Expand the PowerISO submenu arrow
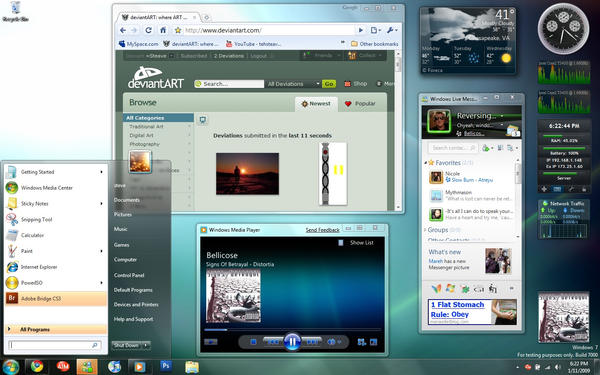This screenshot has width=600, height=375. click(x=101, y=283)
